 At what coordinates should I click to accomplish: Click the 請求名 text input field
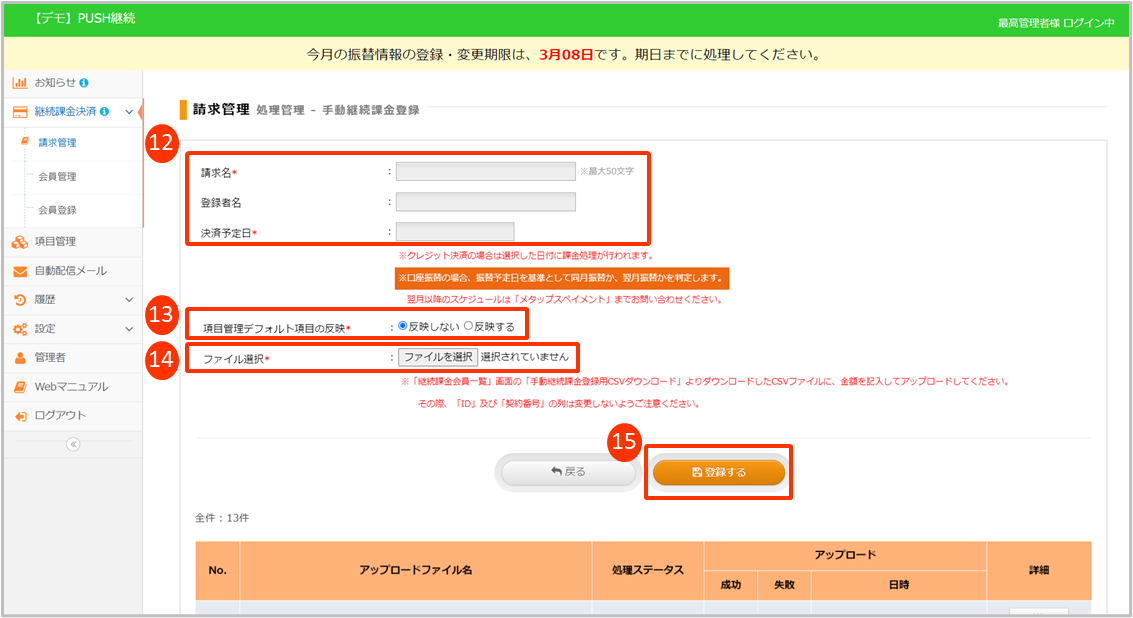485,171
